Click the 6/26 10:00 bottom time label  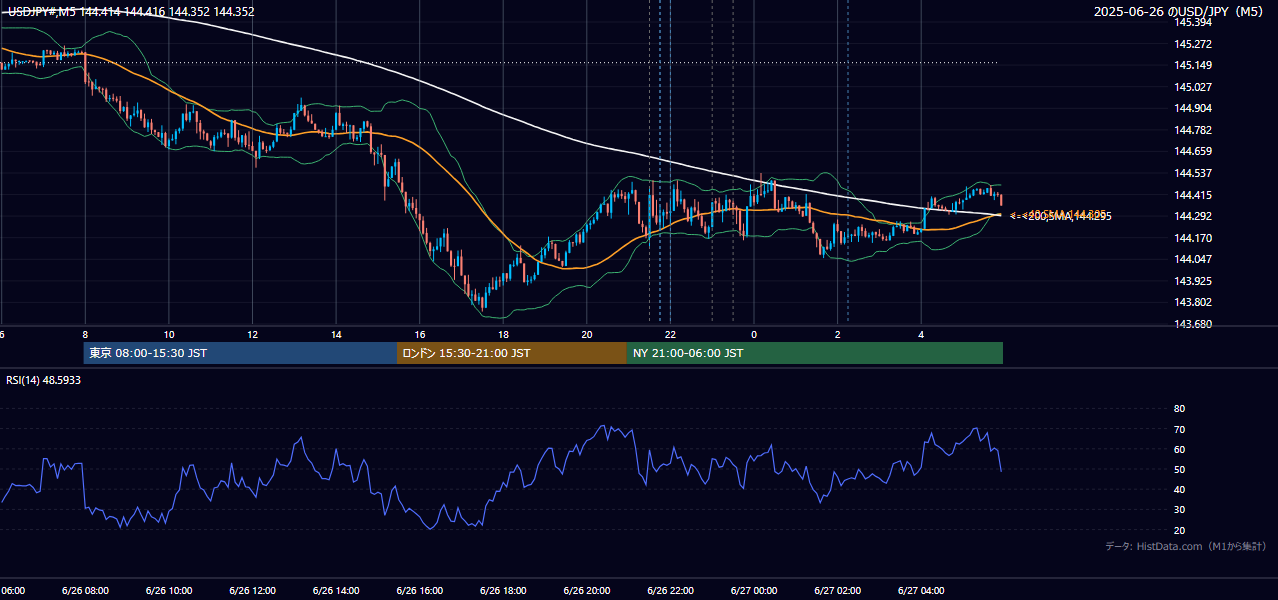[x=169, y=590]
